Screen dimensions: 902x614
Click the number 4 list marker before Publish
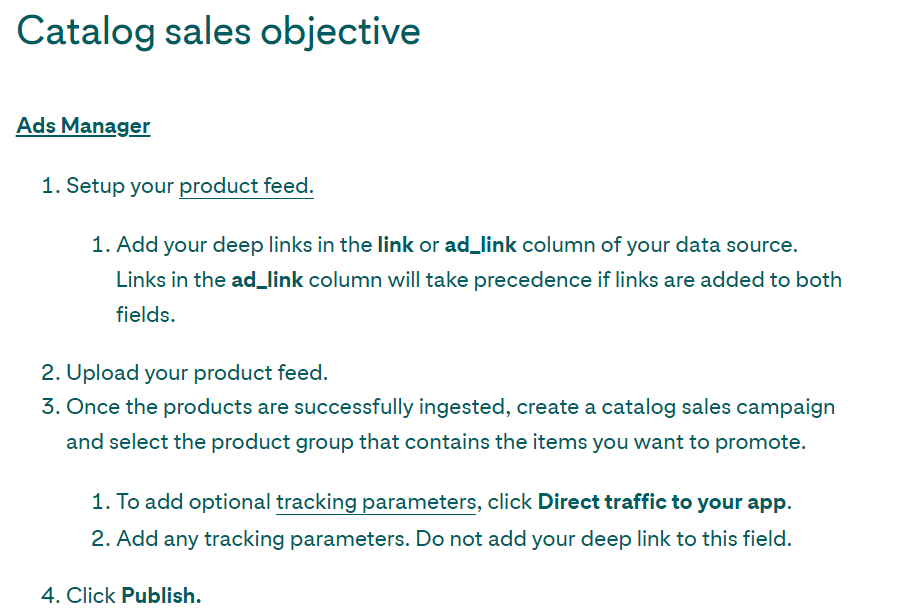[48, 596]
